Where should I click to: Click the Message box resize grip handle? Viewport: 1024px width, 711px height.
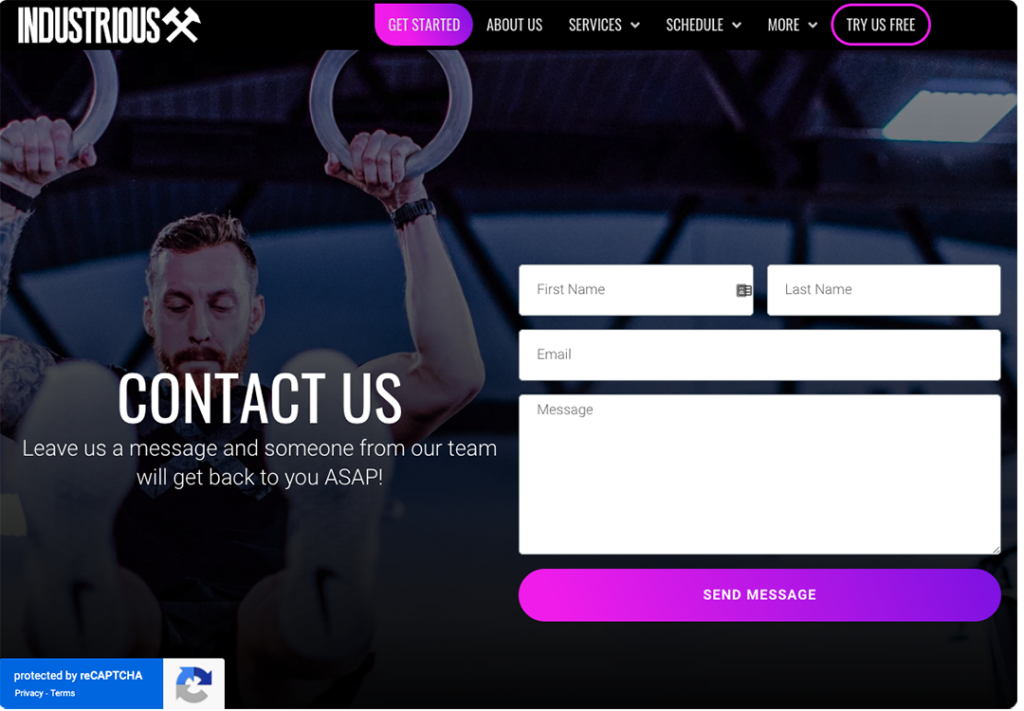point(995,550)
